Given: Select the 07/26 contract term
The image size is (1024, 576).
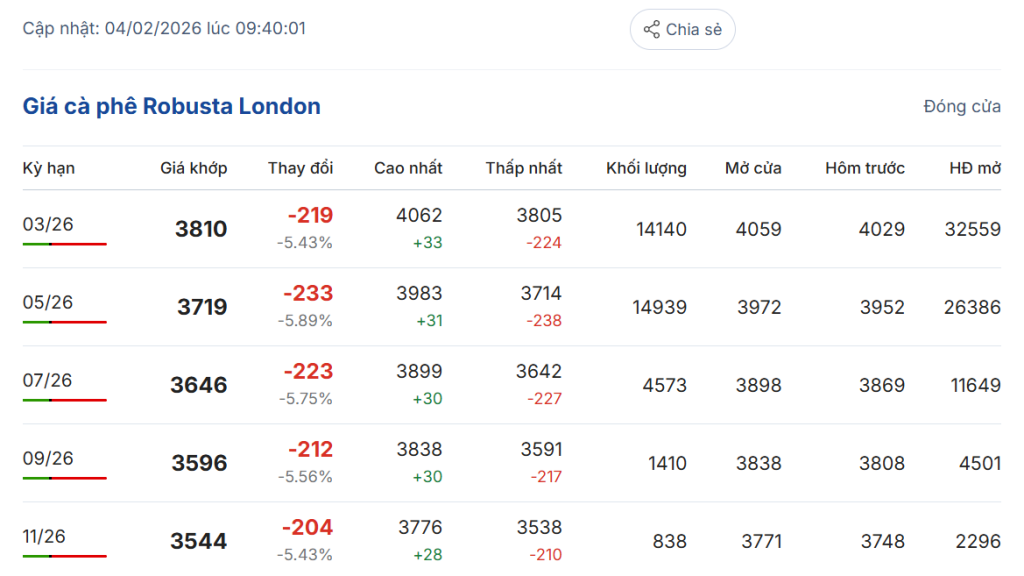Looking at the screenshot, I should tap(48, 379).
